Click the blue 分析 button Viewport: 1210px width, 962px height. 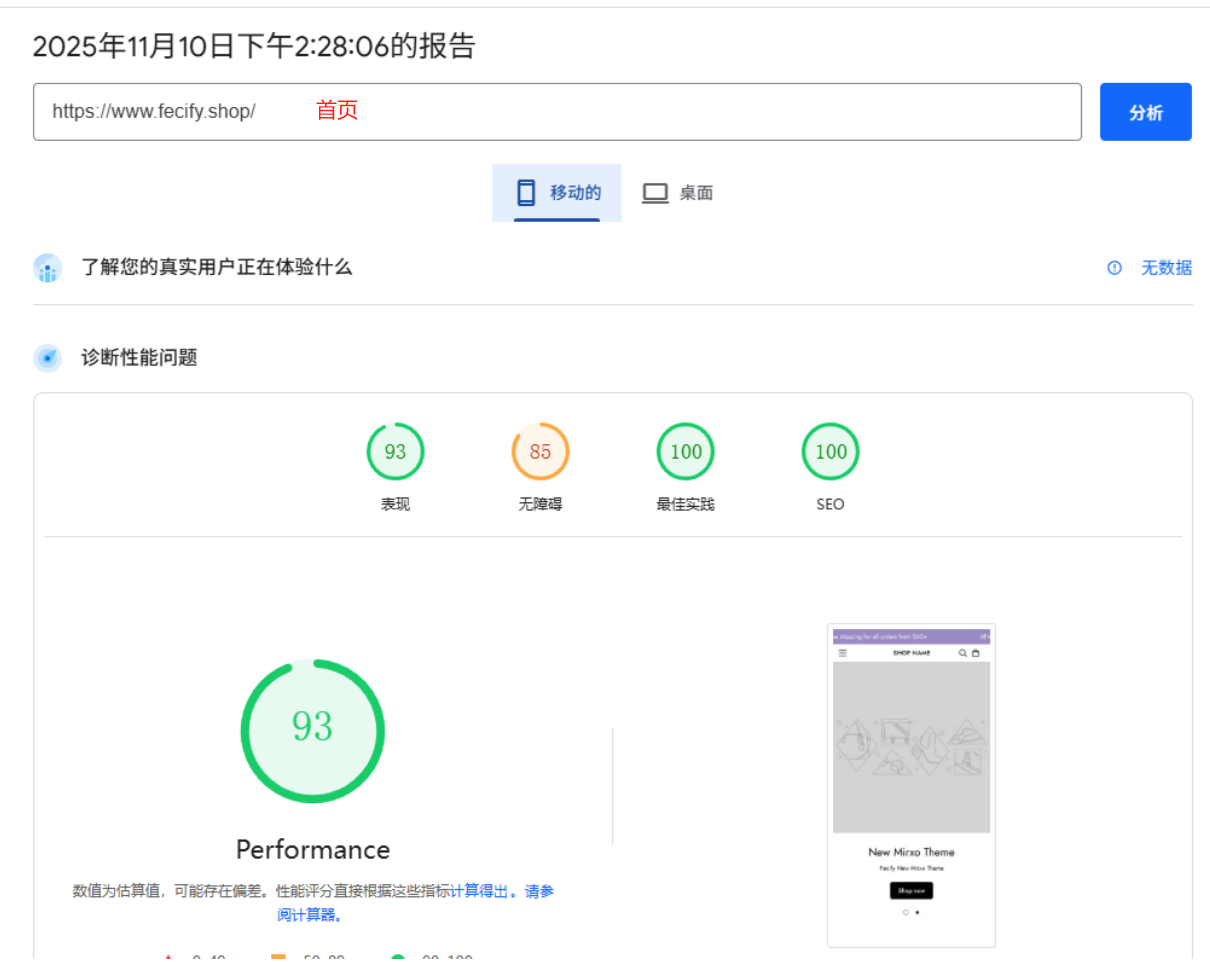pyautogui.click(x=1145, y=112)
